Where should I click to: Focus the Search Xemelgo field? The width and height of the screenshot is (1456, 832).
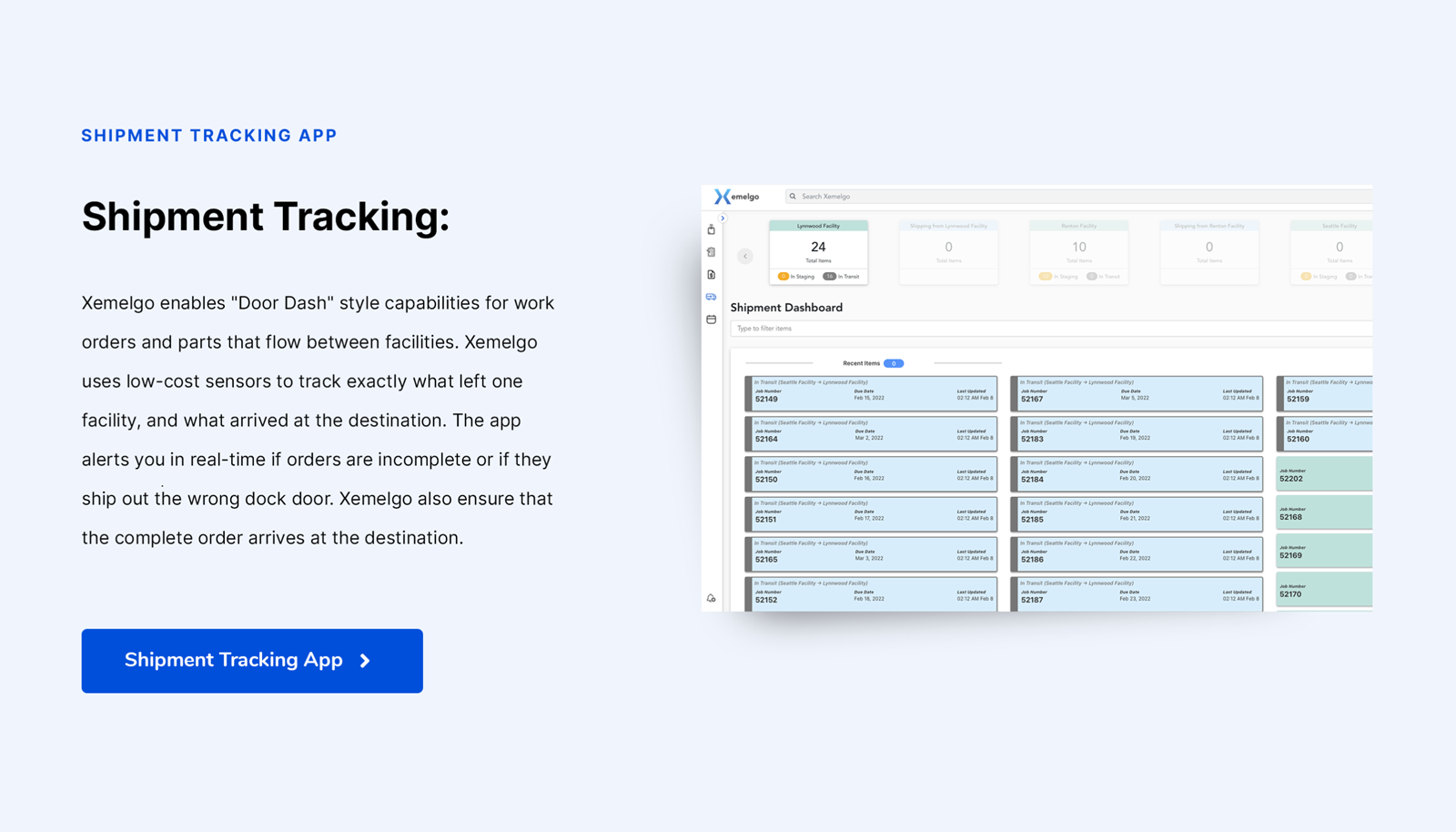tap(1078, 197)
